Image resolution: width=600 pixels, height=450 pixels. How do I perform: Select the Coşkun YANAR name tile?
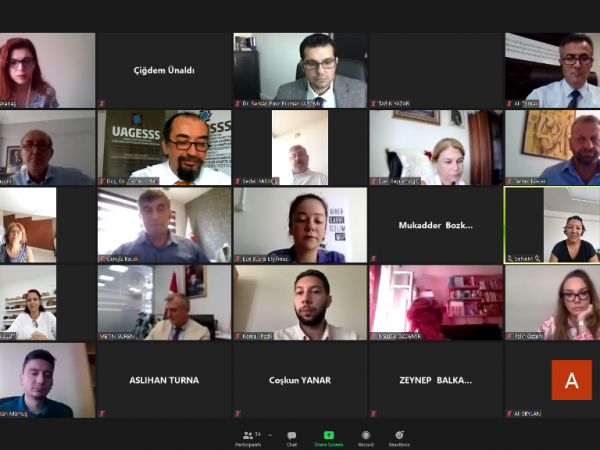[300, 380]
